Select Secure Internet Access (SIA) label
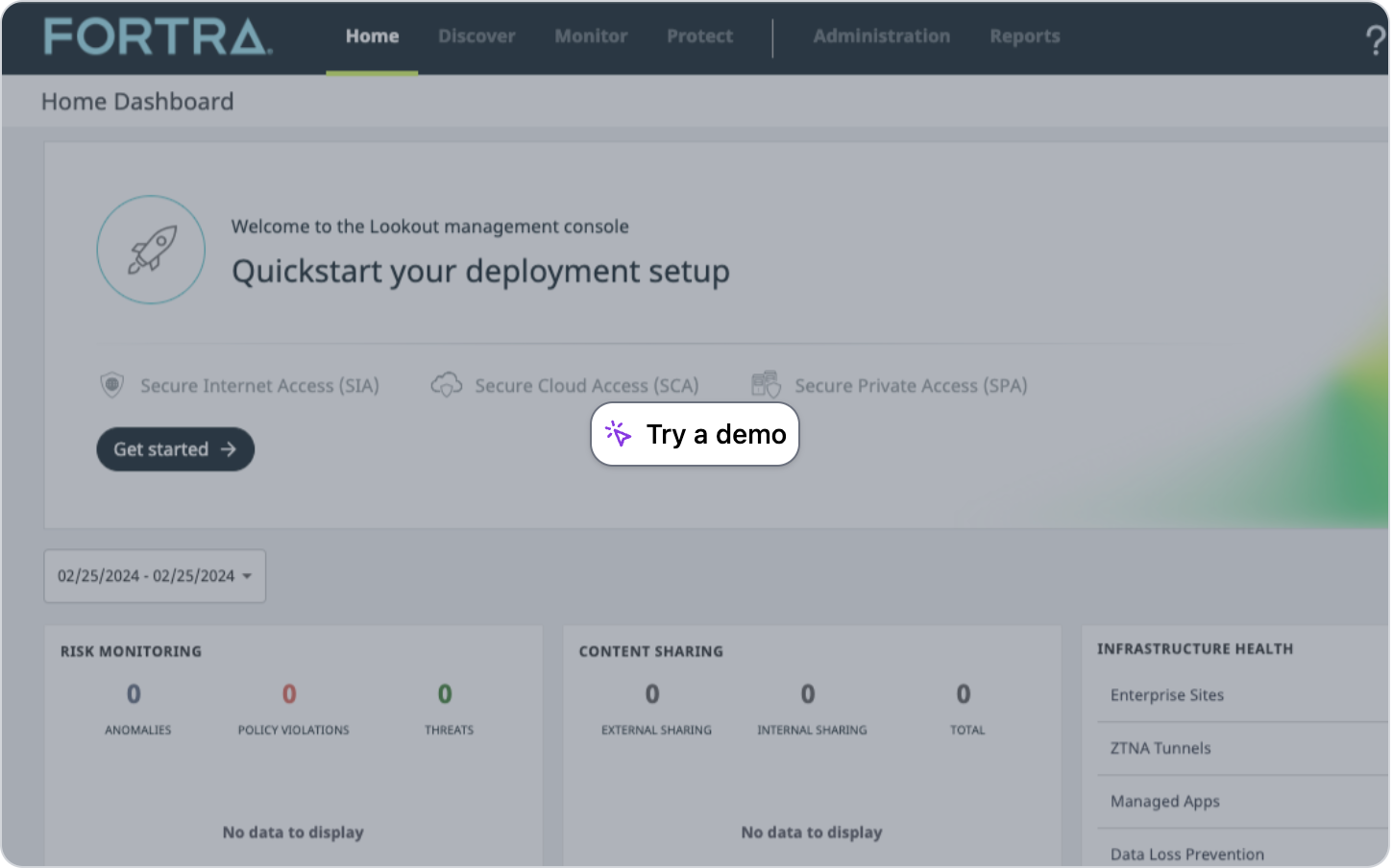 point(259,386)
